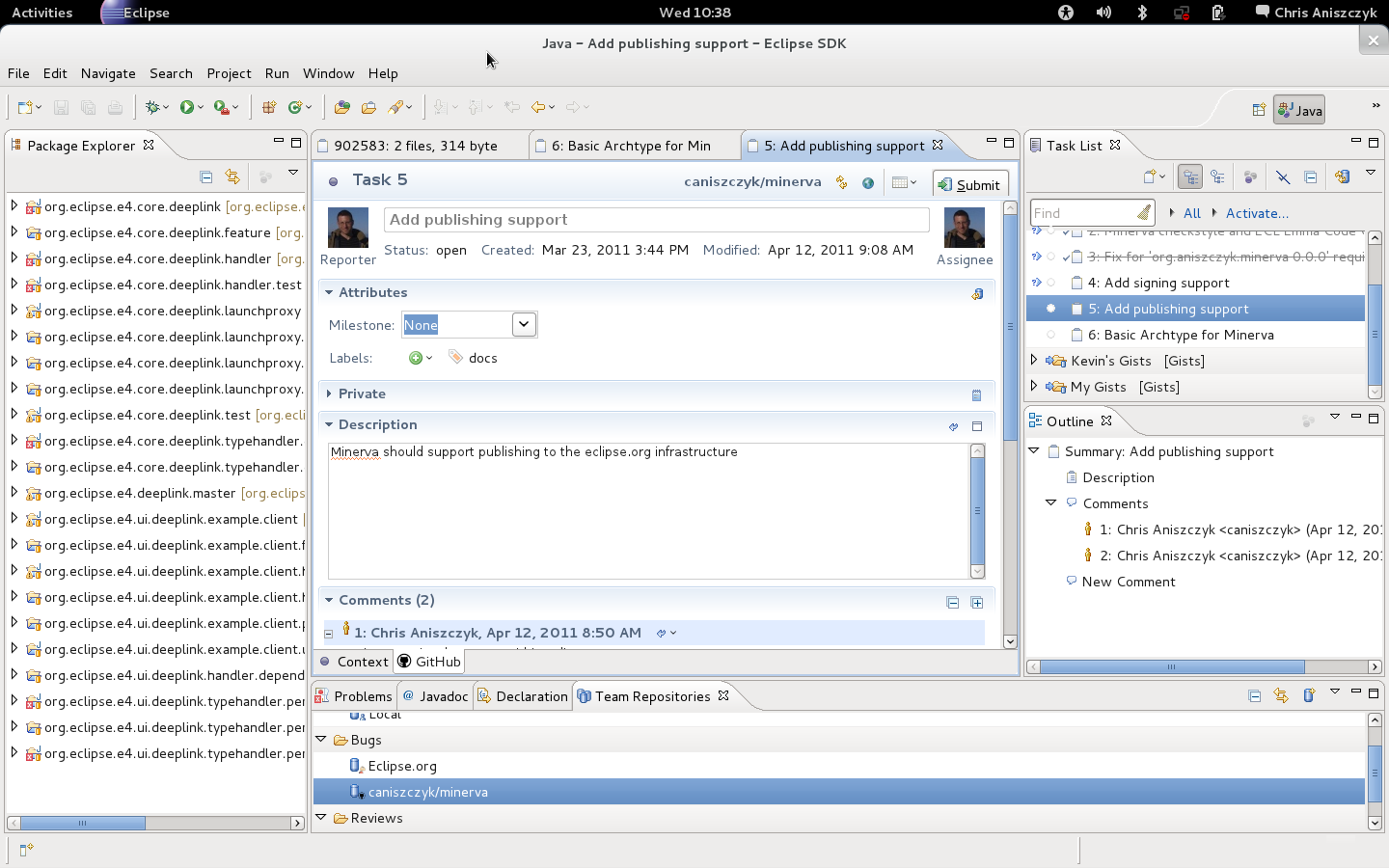The image size is (1389, 868).
Task: Expand the Private section
Action: (329, 393)
